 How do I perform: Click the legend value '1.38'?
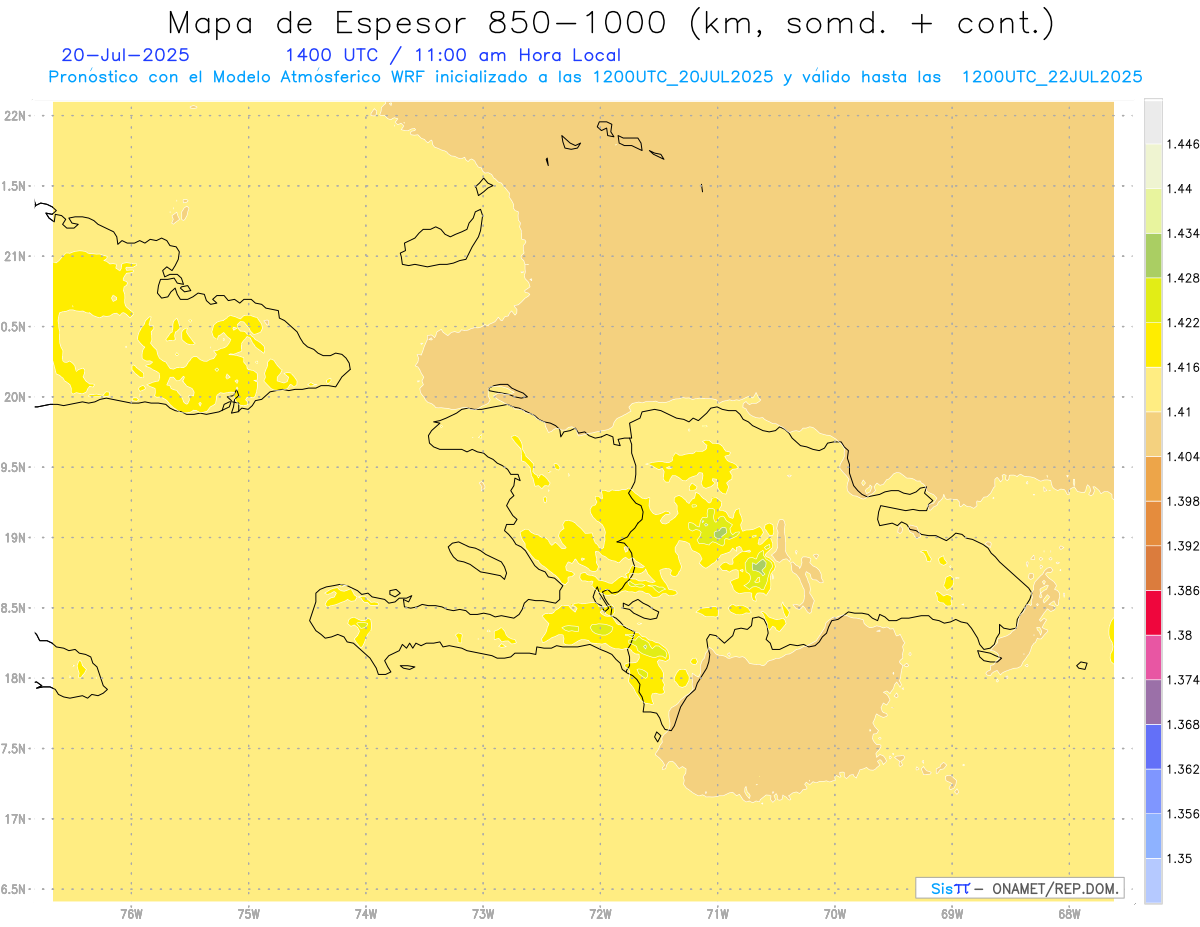click(1180, 635)
